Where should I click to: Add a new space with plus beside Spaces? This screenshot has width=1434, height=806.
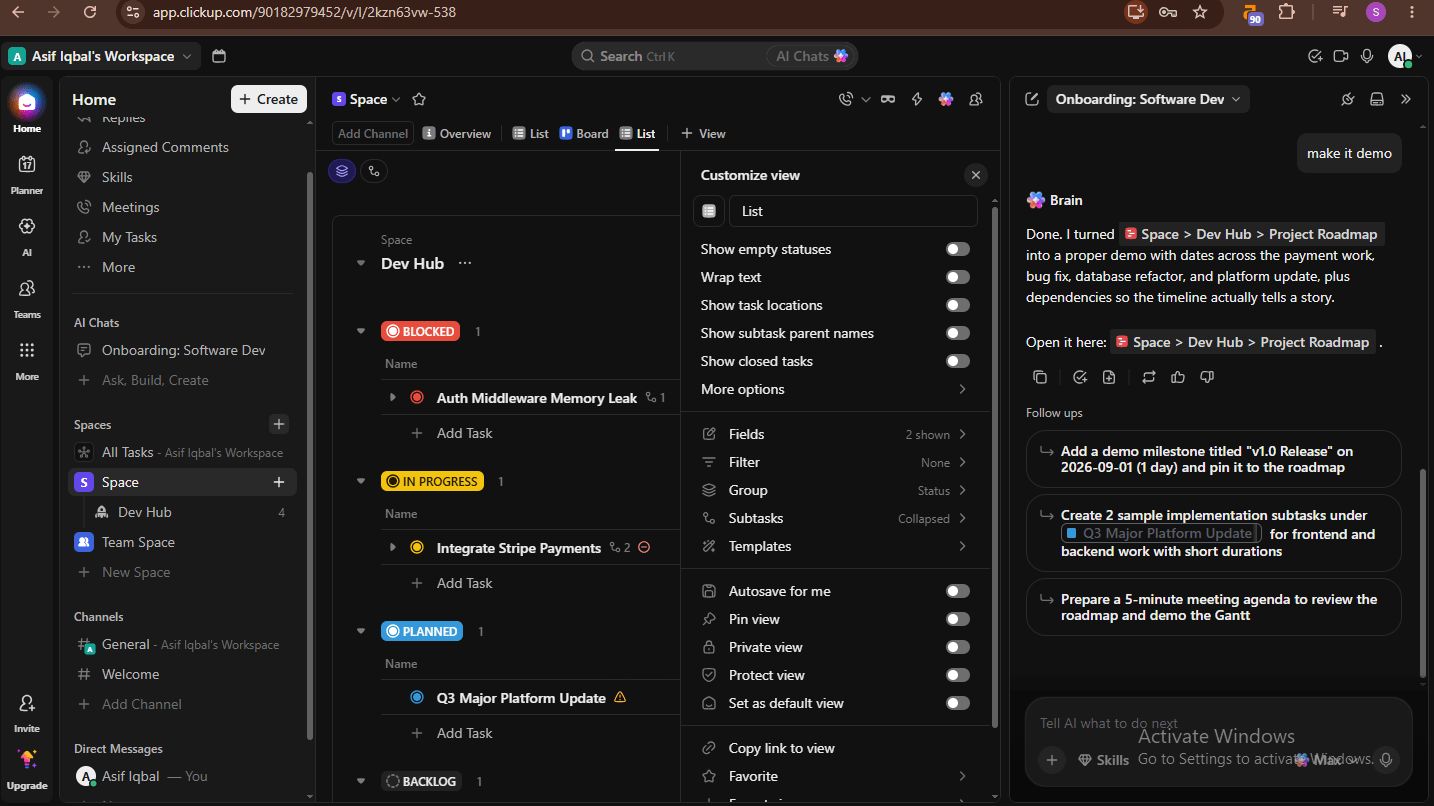pyautogui.click(x=279, y=424)
